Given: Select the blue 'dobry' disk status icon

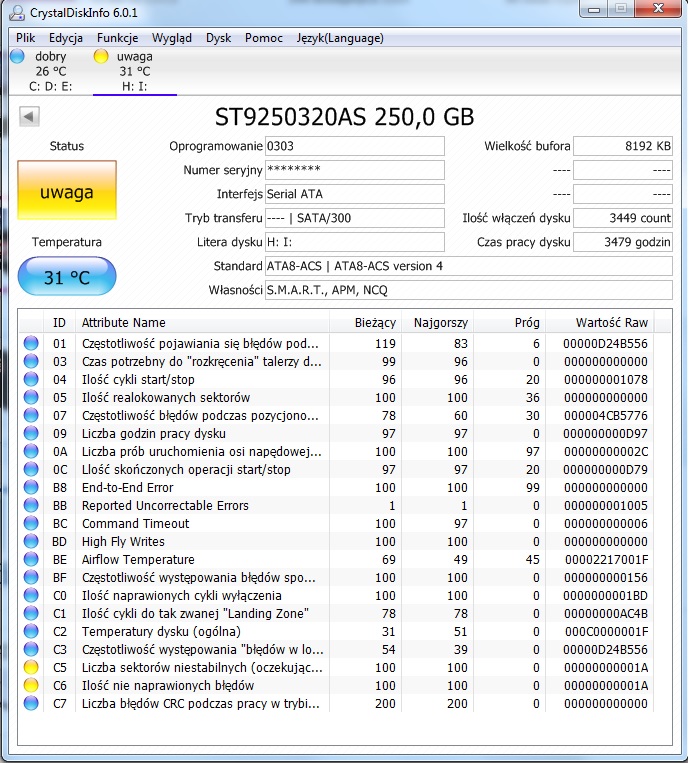Looking at the screenshot, I should coord(18,56).
